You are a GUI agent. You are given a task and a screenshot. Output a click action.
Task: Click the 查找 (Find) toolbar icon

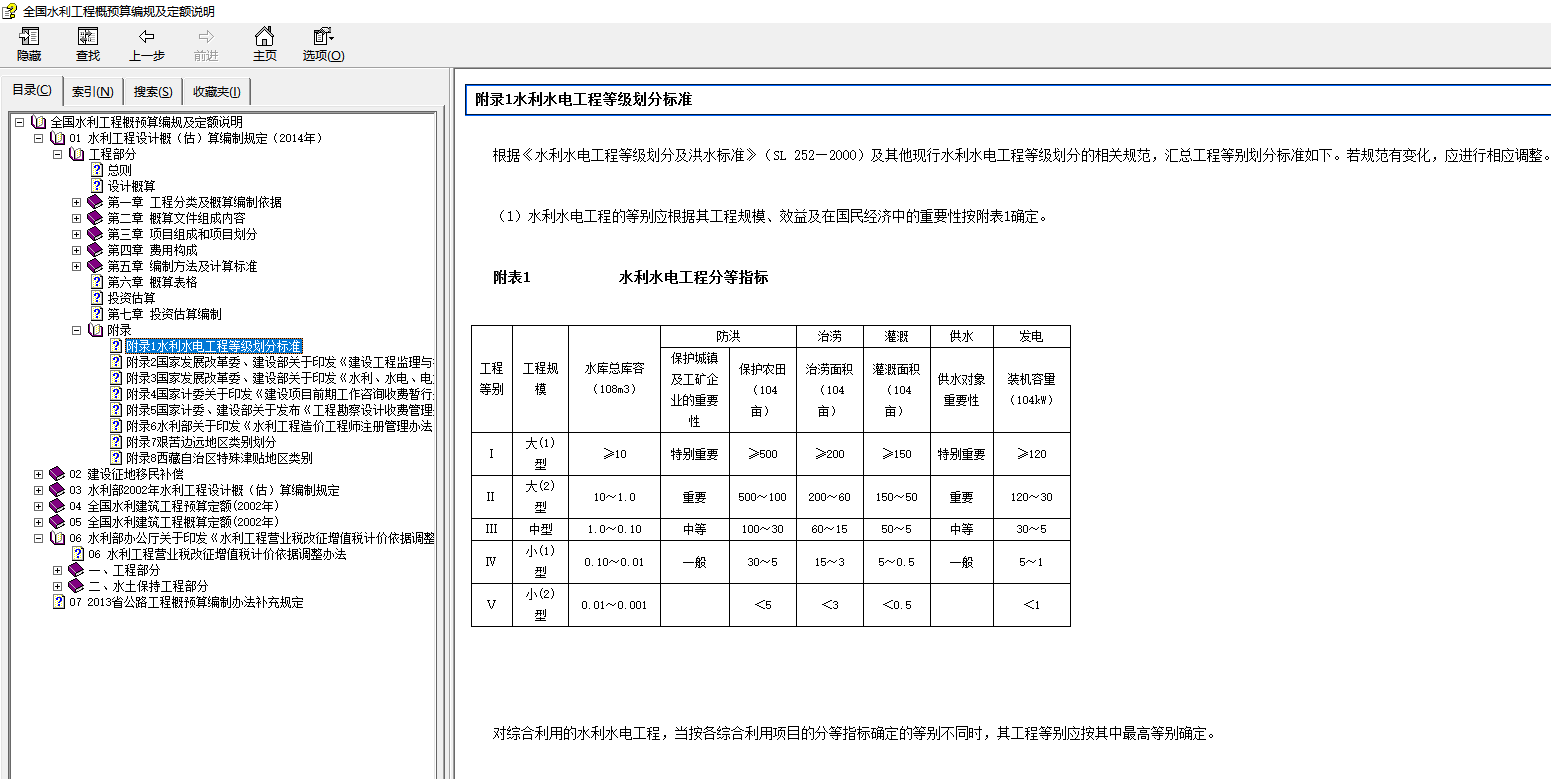click(88, 45)
